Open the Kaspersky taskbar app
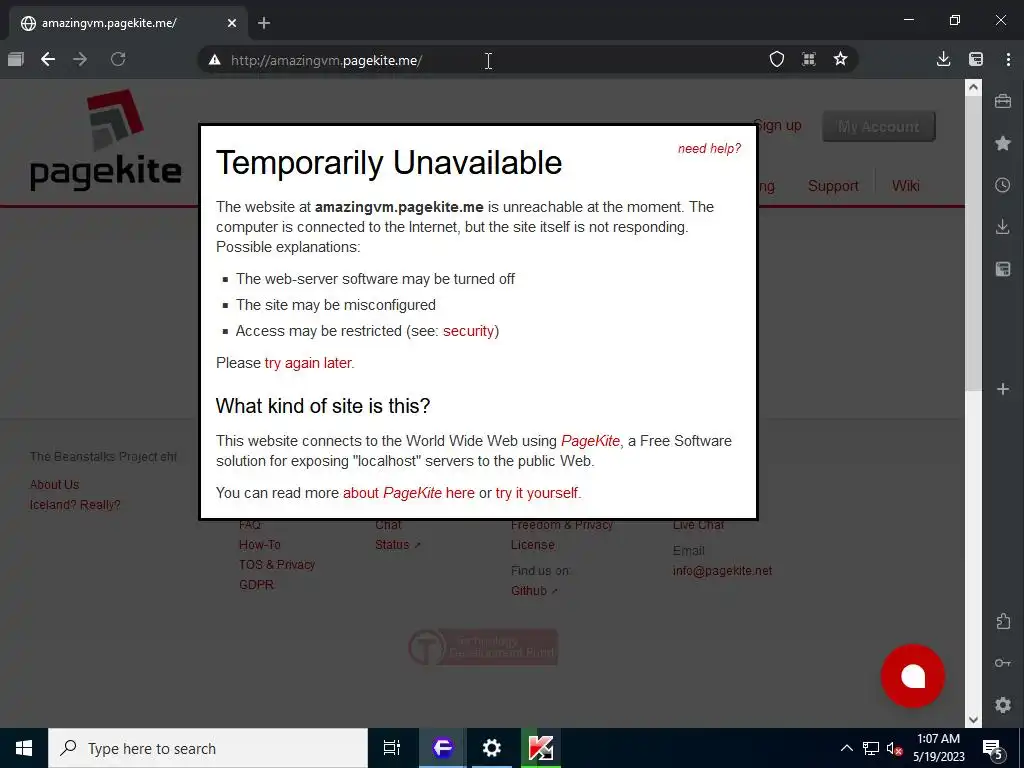The height and width of the screenshot is (768, 1024). tap(541, 748)
